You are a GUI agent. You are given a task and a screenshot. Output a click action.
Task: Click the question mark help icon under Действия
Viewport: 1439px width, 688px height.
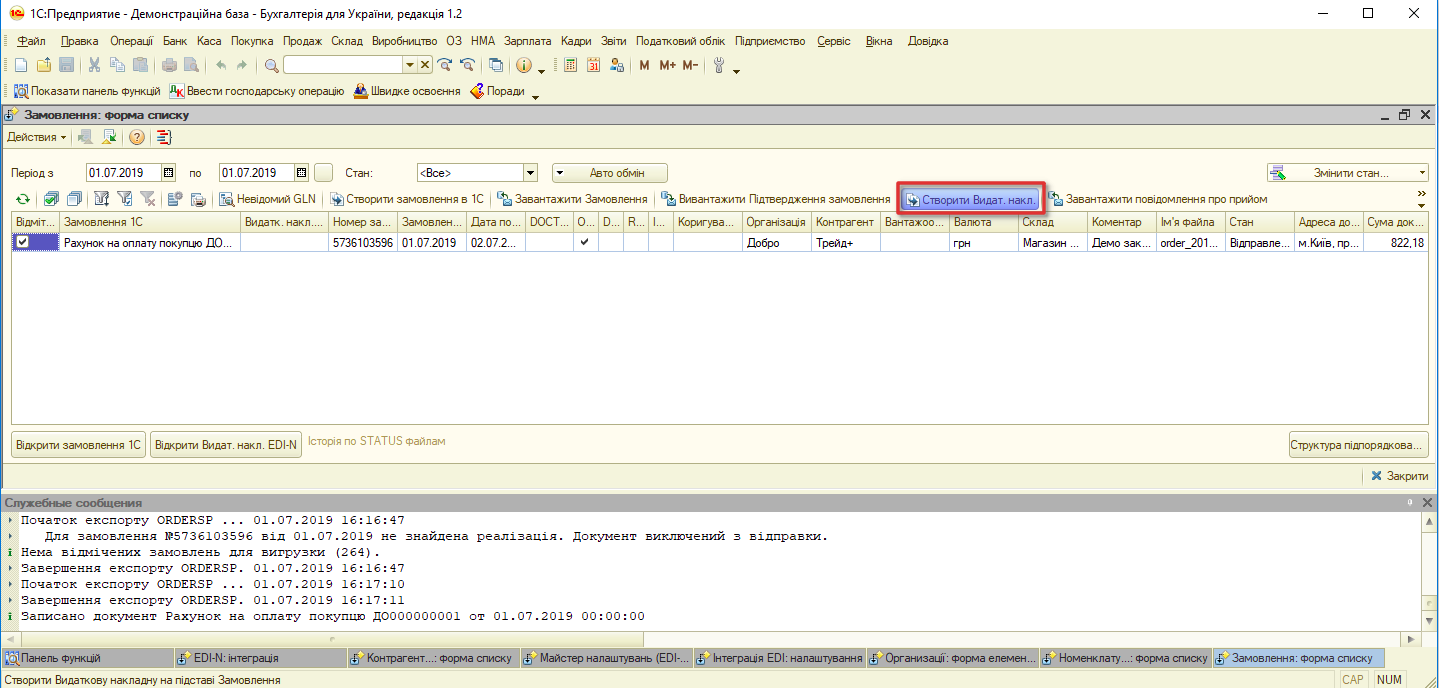[137, 137]
